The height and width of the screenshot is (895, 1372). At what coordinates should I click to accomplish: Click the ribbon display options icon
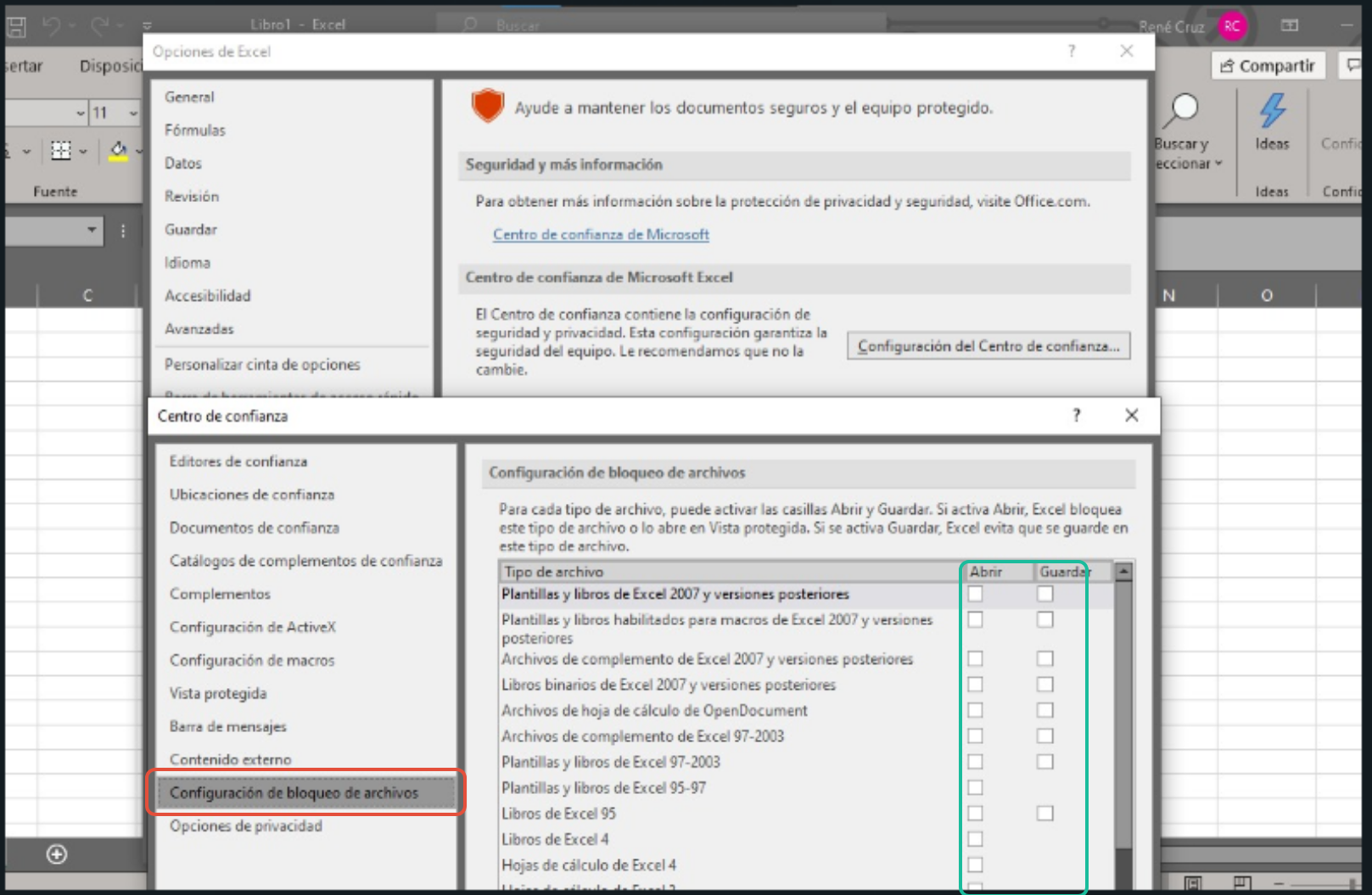tap(1290, 25)
